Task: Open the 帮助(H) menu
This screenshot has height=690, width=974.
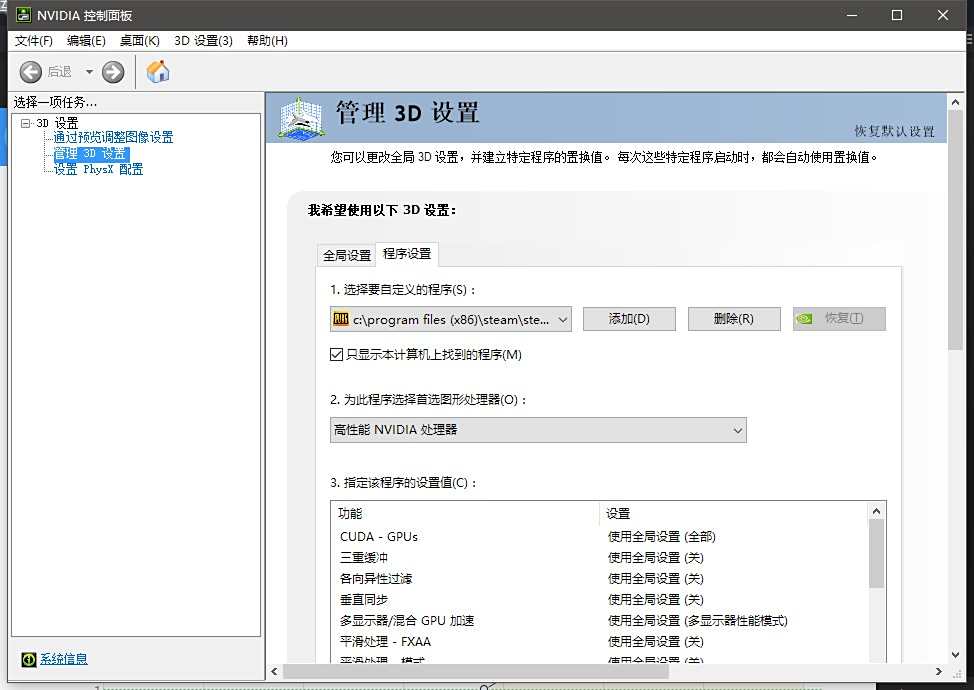Action: pos(267,41)
